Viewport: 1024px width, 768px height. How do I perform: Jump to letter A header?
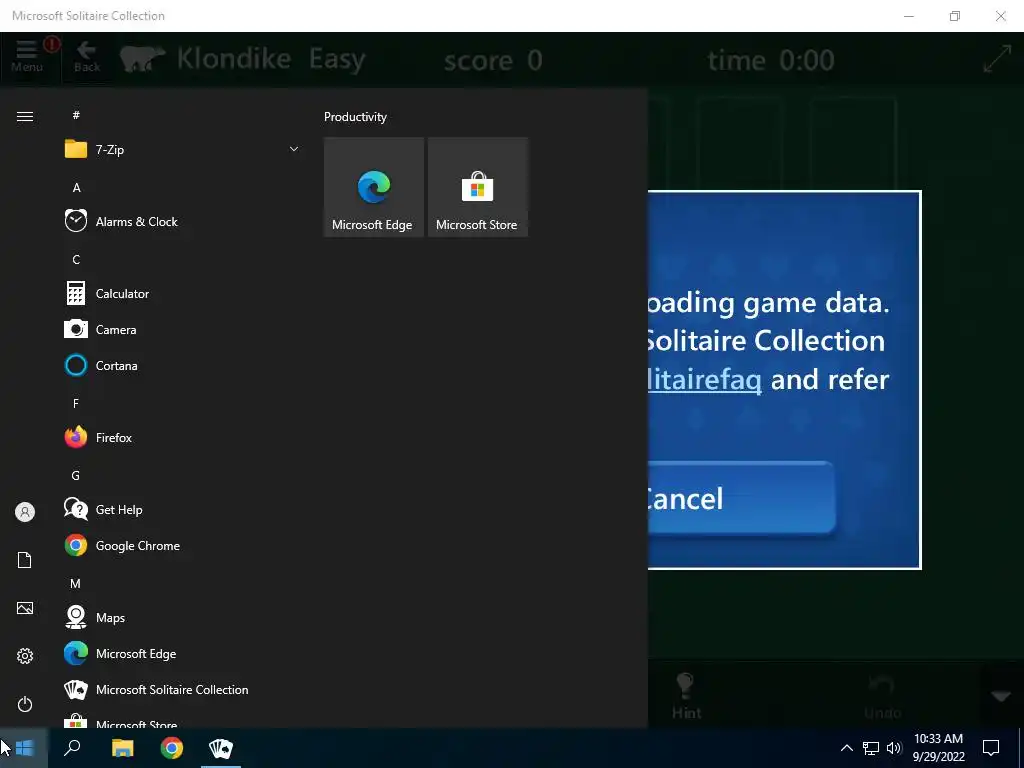(x=76, y=188)
